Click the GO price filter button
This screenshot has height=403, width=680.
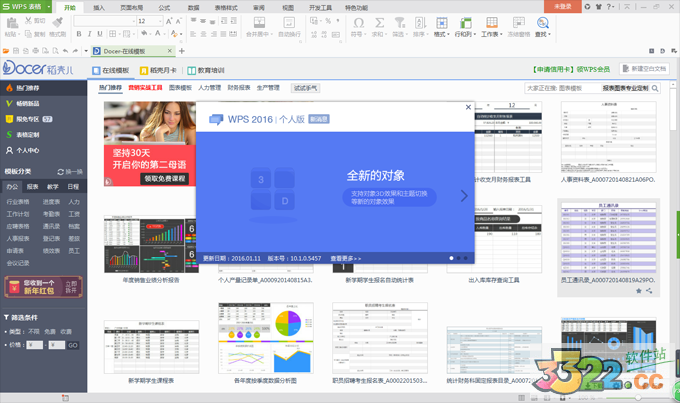(73, 345)
